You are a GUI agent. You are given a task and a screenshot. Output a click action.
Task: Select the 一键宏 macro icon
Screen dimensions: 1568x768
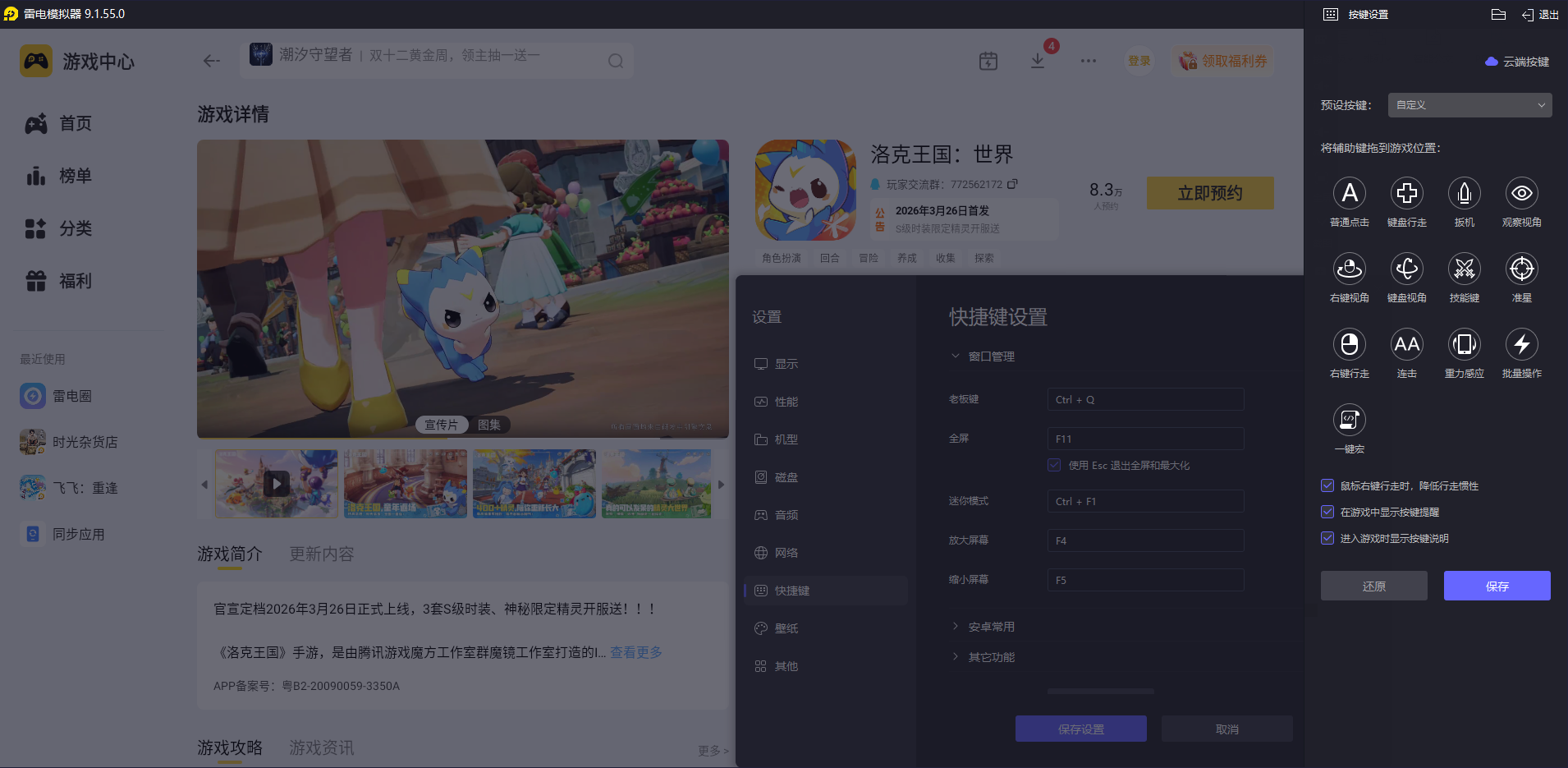tap(1350, 421)
